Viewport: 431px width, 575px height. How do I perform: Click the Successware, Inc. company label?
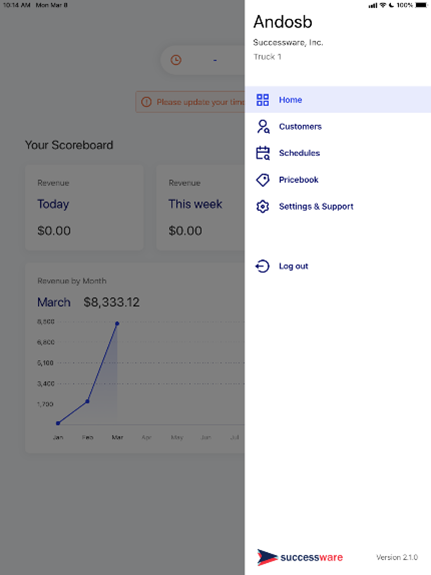(288, 43)
